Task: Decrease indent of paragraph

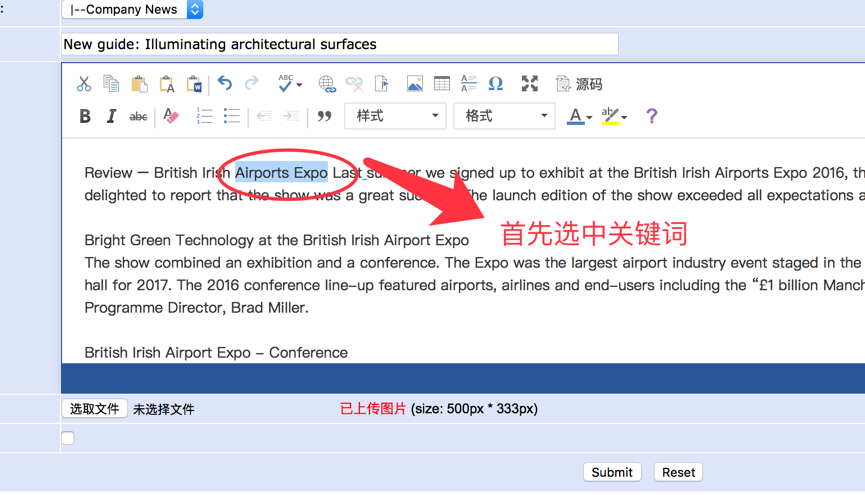Action: click(264, 116)
